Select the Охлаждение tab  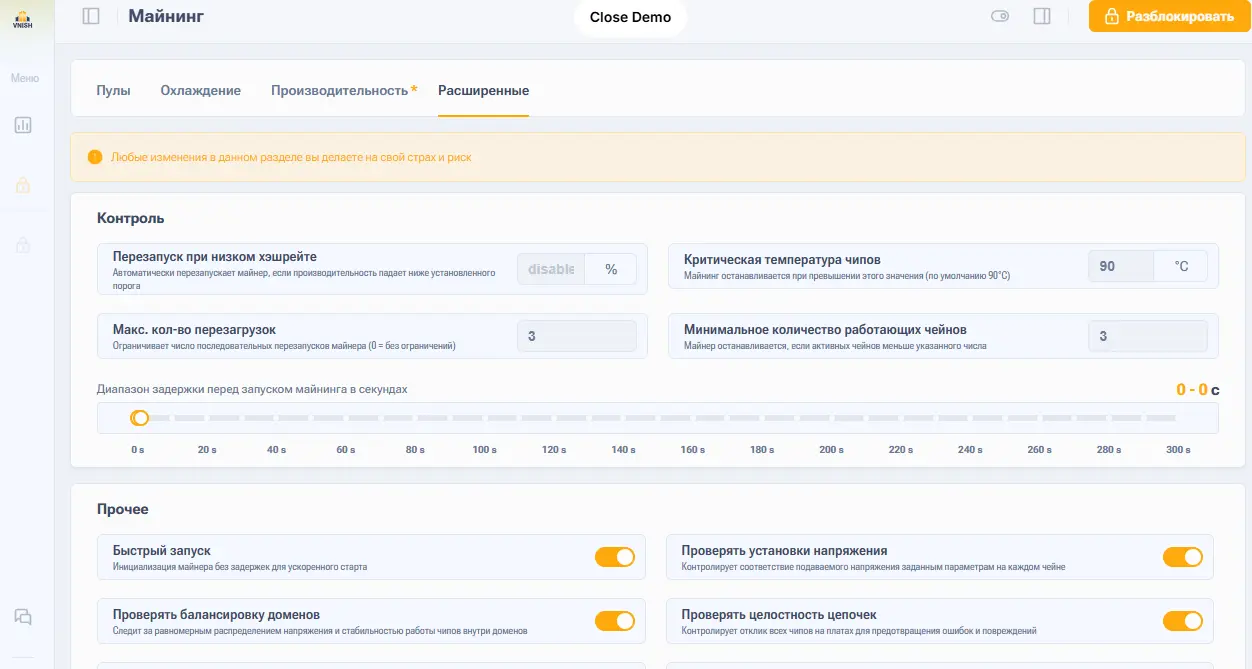coord(200,89)
